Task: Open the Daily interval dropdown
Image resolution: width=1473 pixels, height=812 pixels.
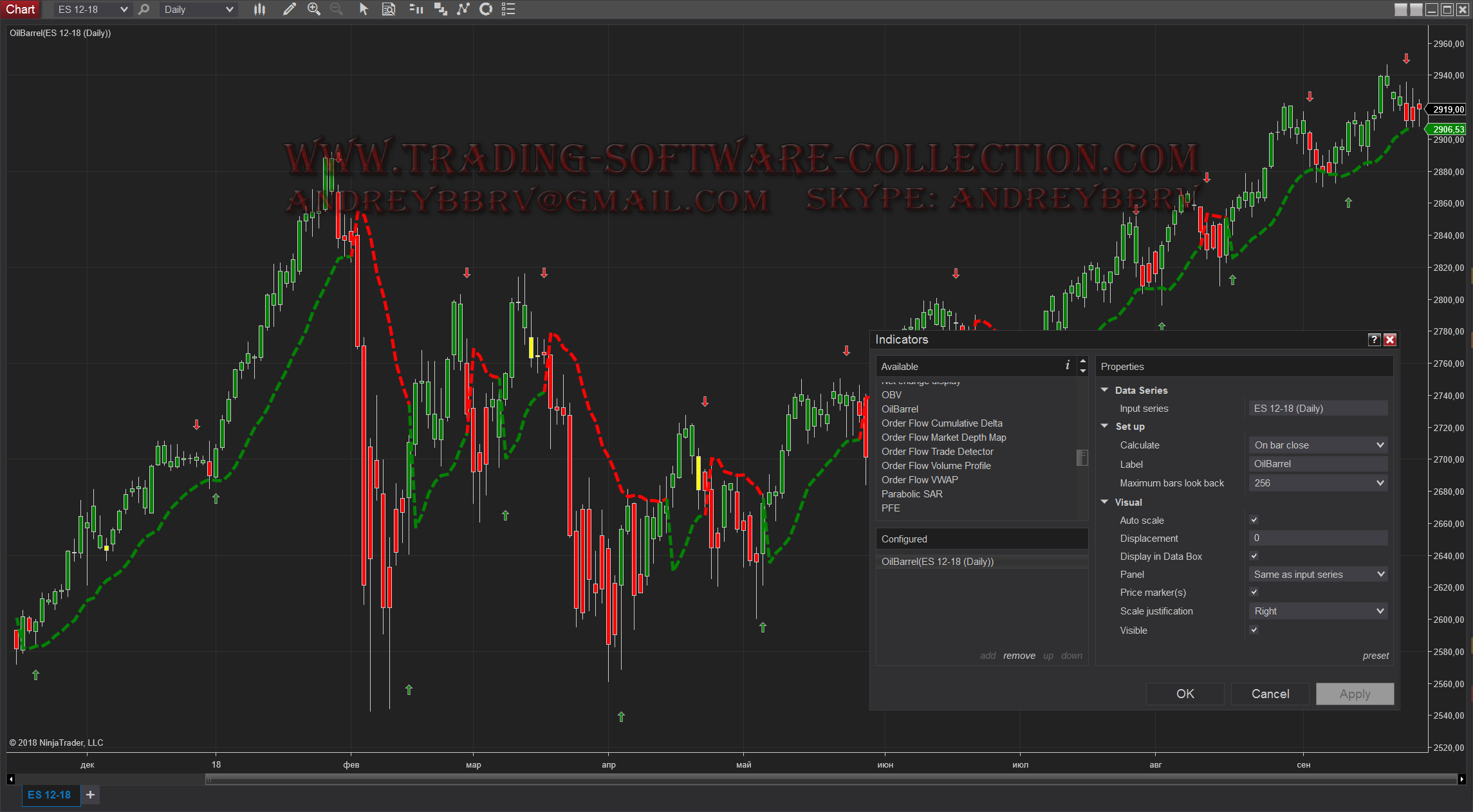Action: coord(198,10)
